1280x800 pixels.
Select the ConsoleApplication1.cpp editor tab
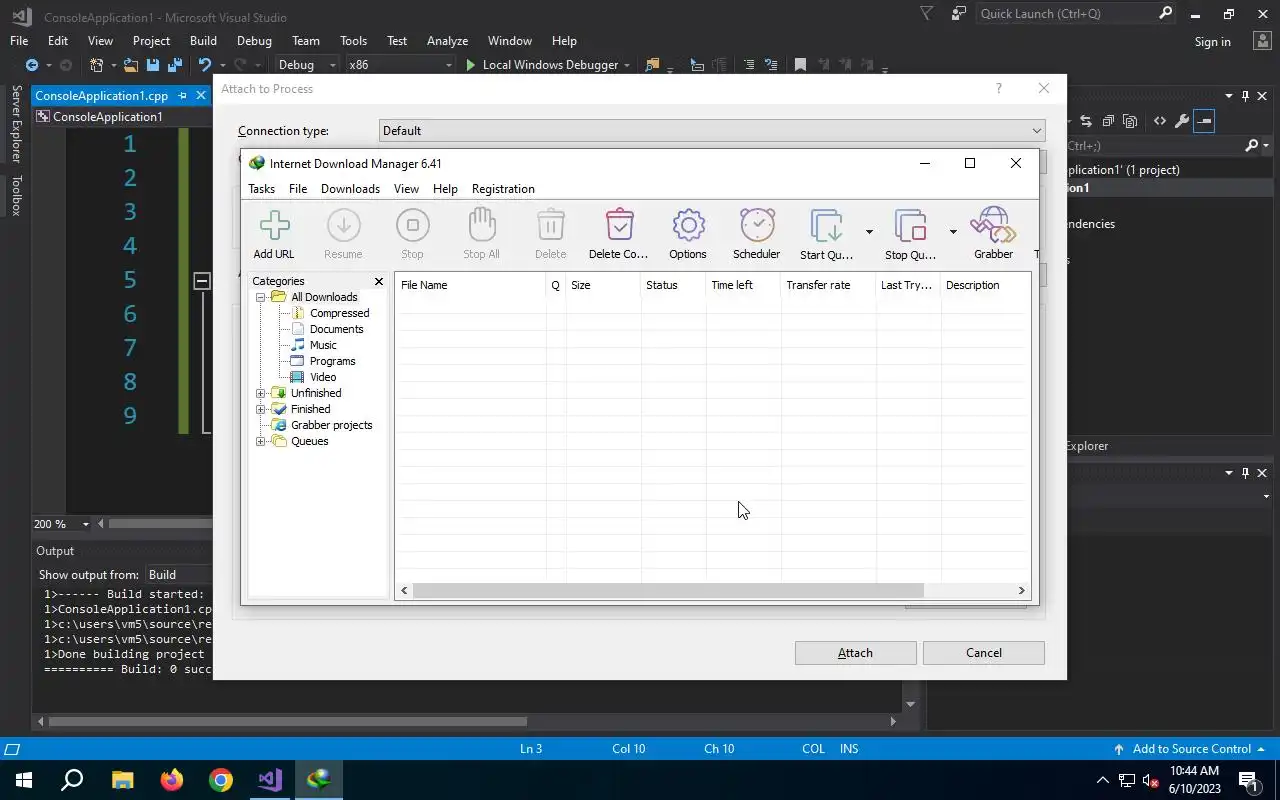[x=102, y=96]
